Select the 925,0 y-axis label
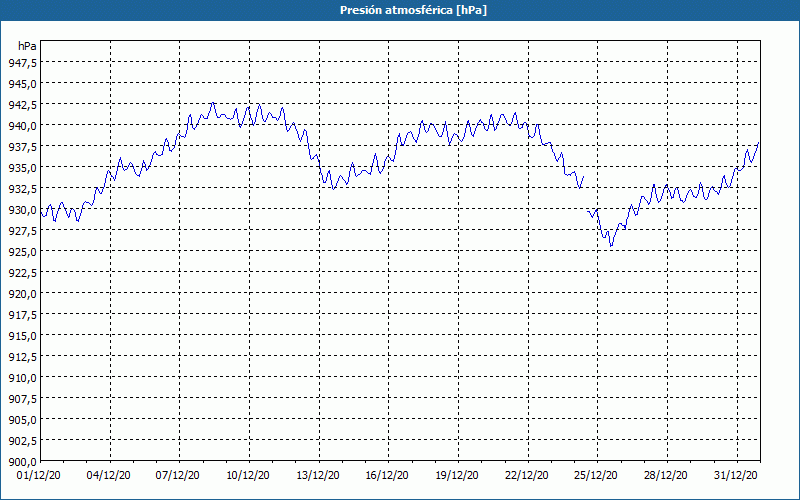The width and height of the screenshot is (800, 500). (x=22, y=252)
